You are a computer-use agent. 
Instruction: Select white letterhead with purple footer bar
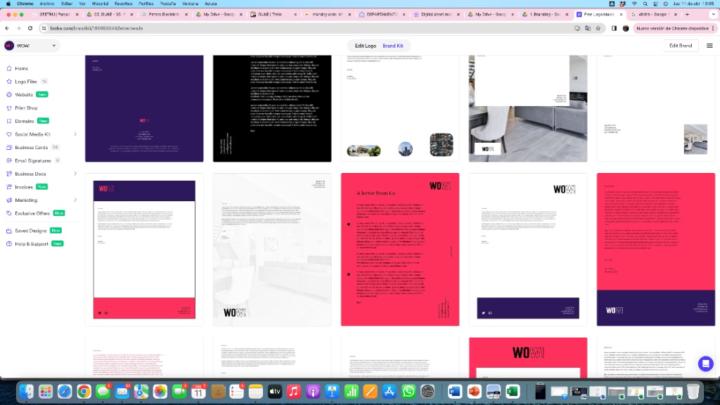coord(528,249)
